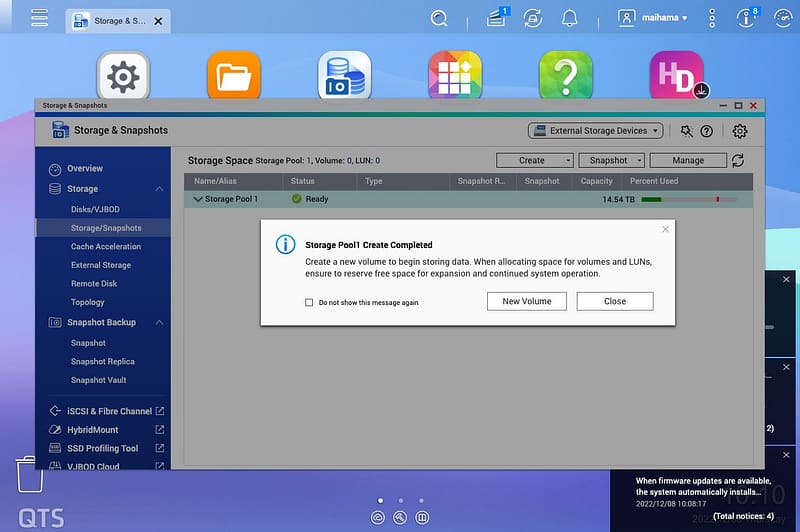Select Snapshot under Snapshot Backup in sidebar
Viewport: 800px width, 532px height.
(x=88, y=343)
